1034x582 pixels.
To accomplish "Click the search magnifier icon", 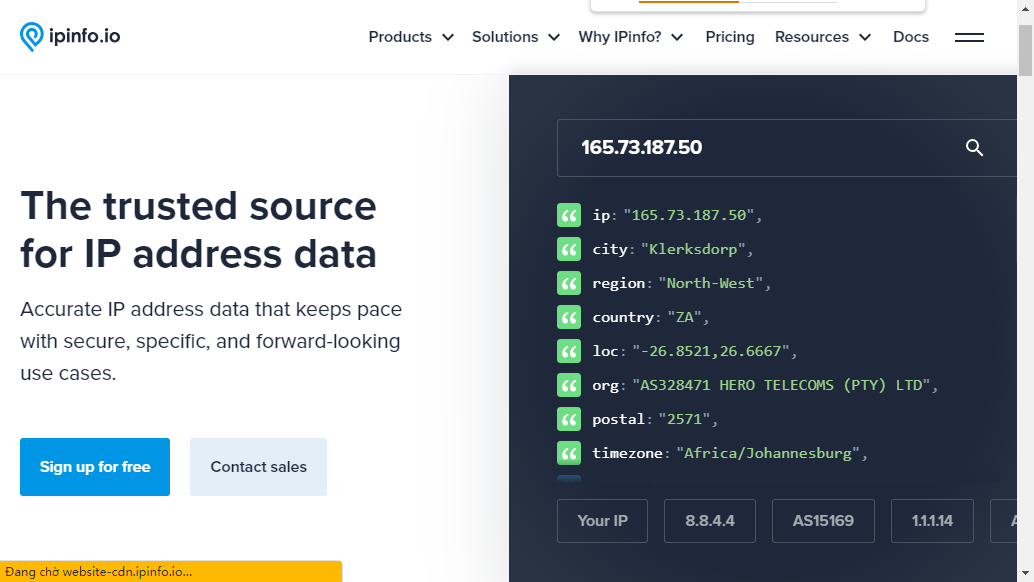I will [x=974, y=148].
